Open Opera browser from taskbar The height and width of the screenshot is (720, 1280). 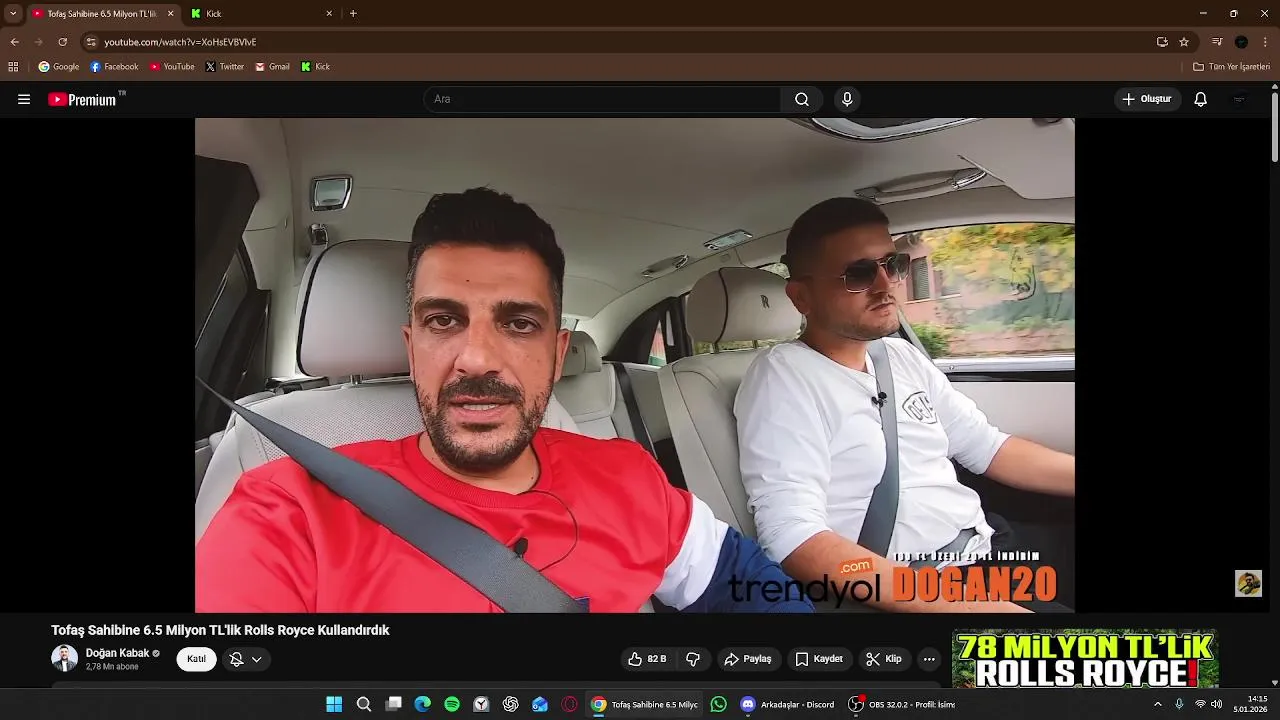point(570,704)
